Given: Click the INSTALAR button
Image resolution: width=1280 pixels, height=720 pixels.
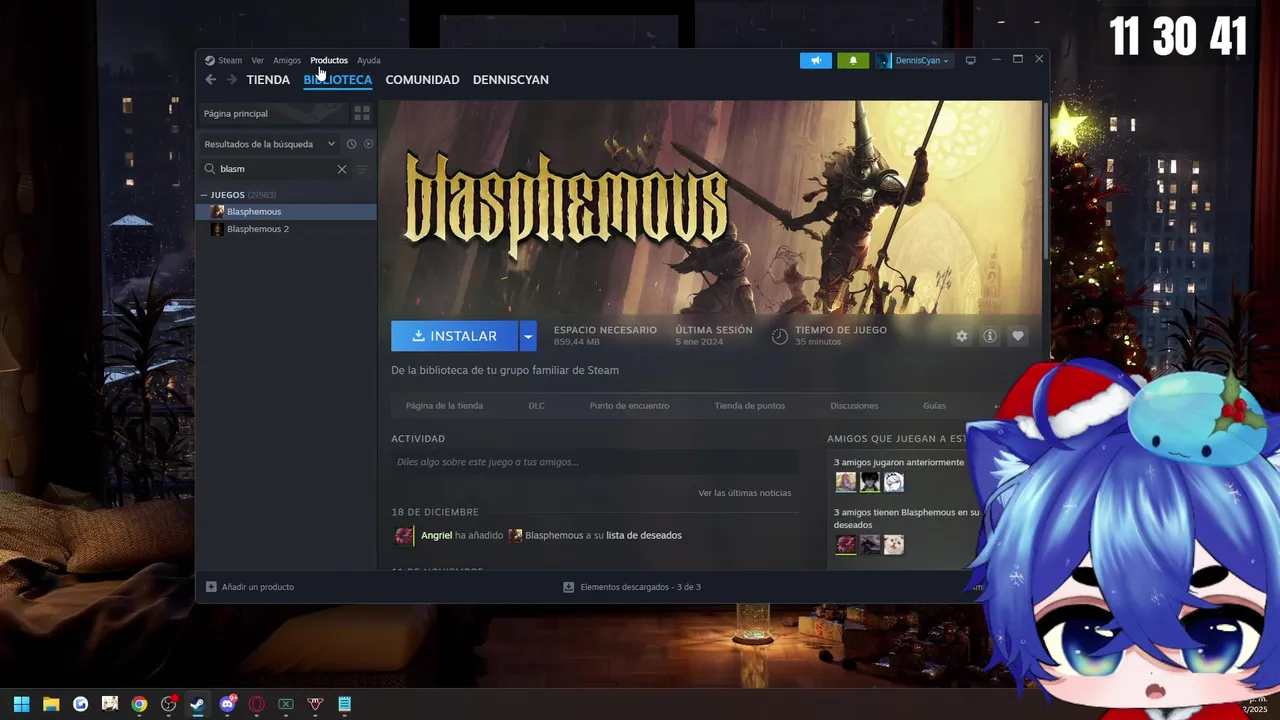Looking at the screenshot, I should tap(455, 336).
